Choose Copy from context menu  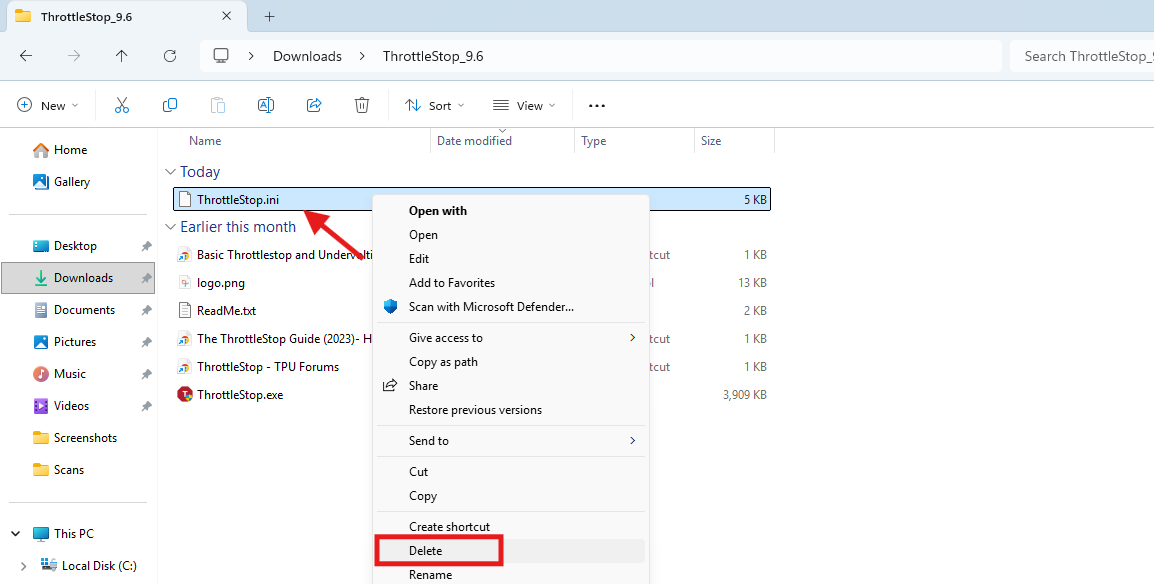point(511,496)
